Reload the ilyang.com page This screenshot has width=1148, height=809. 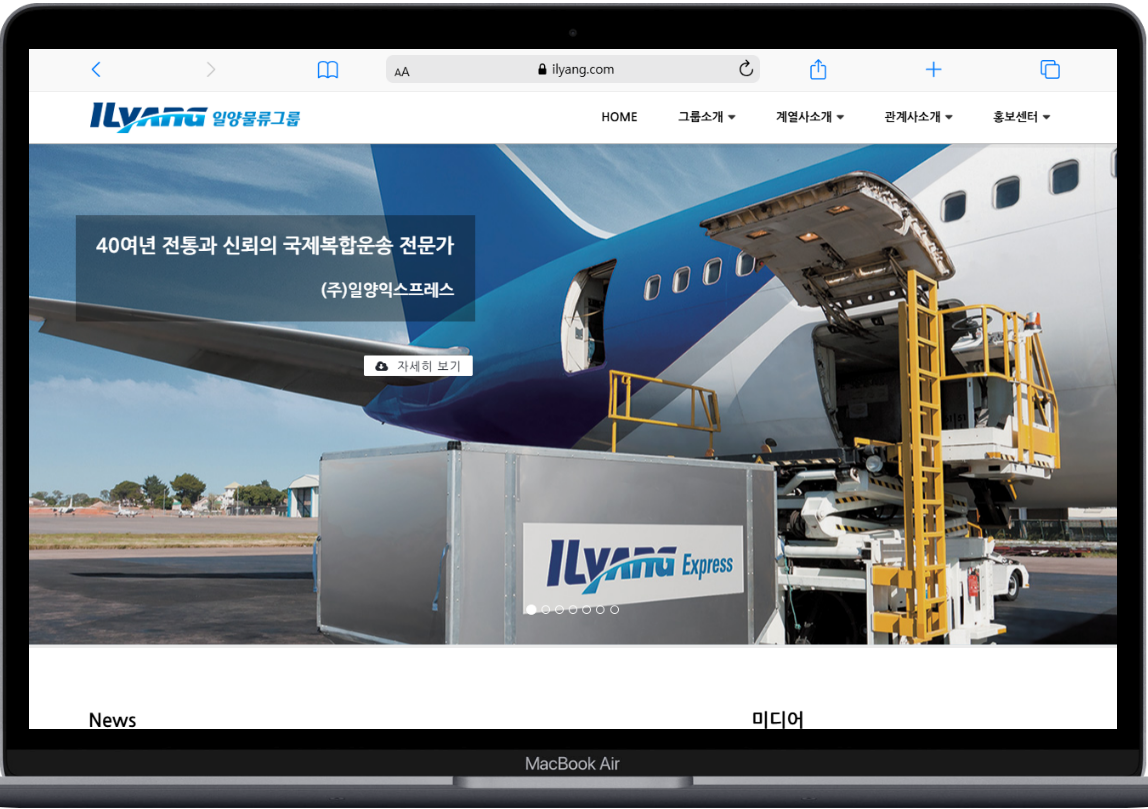(745, 69)
